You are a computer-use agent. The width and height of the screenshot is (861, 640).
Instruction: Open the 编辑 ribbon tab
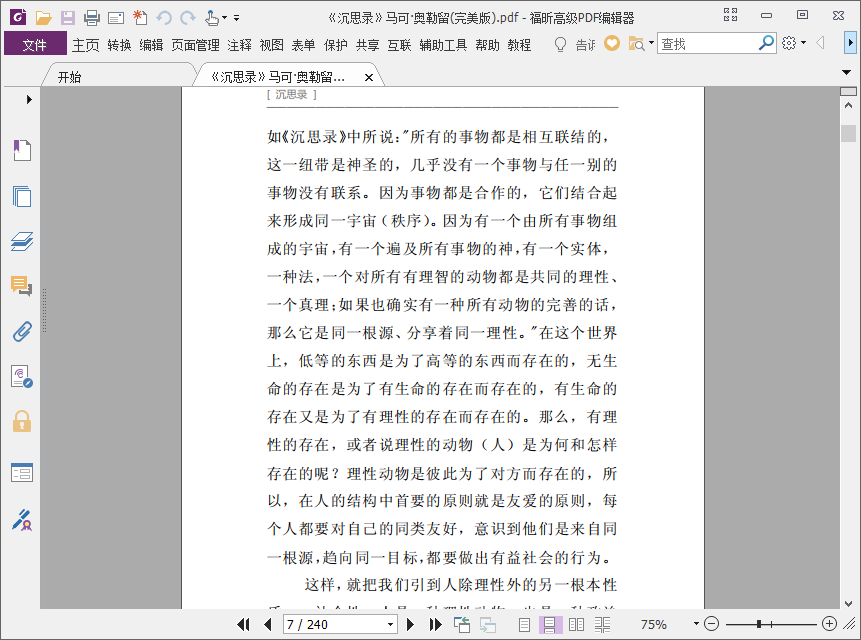click(151, 44)
